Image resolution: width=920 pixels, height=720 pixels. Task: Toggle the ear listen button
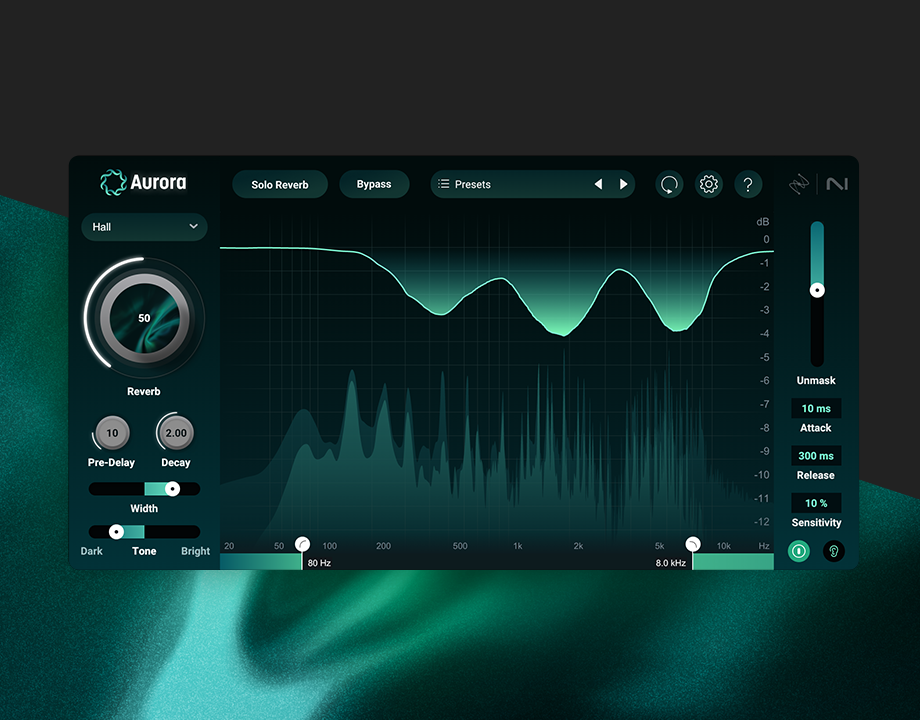point(833,550)
